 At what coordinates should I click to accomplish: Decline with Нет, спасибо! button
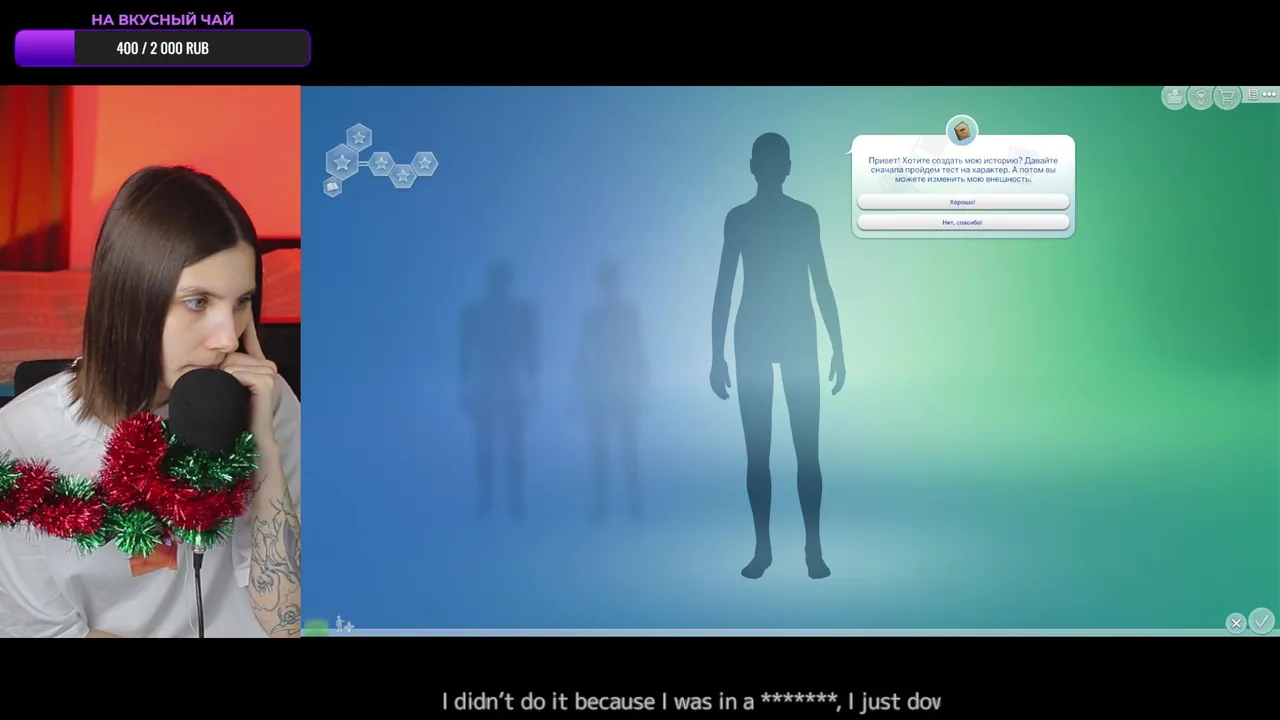[963, 222]
